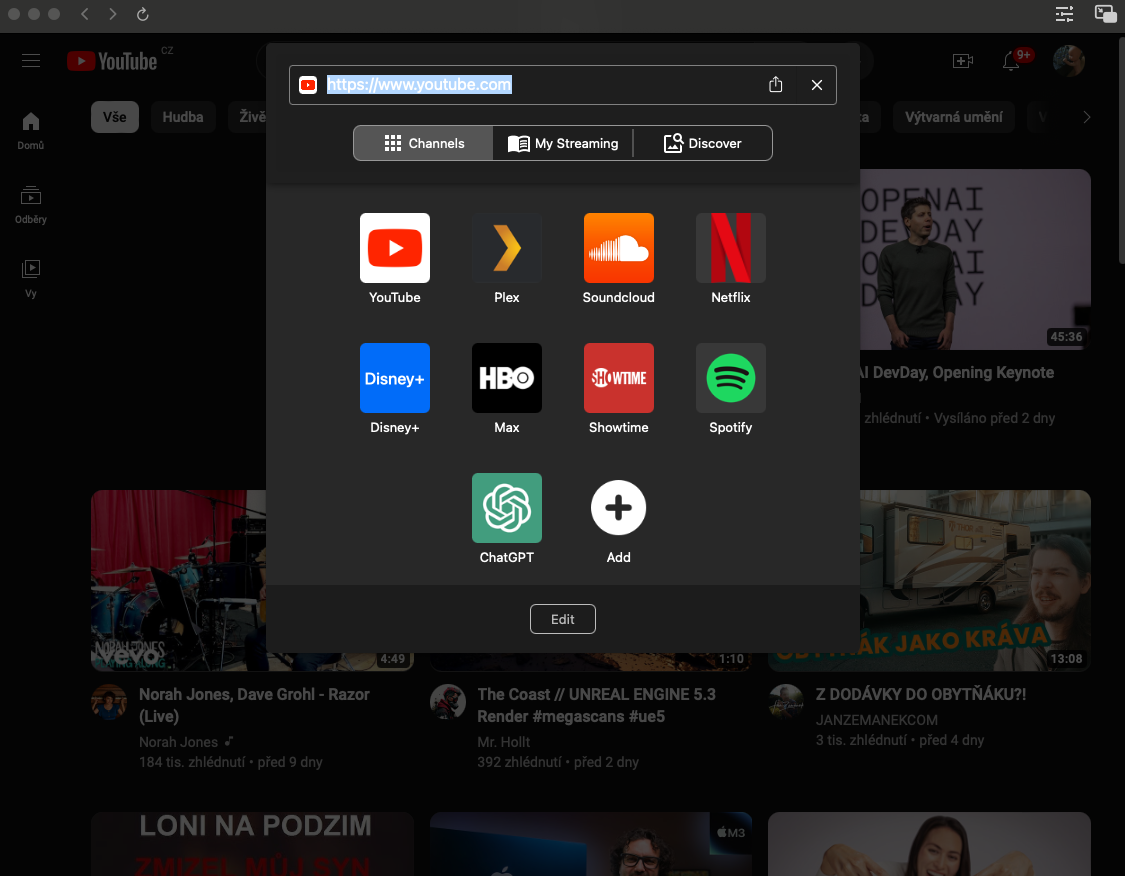The image size is (1125, 876).
Task: Reload the page
Action: (143, 14)
